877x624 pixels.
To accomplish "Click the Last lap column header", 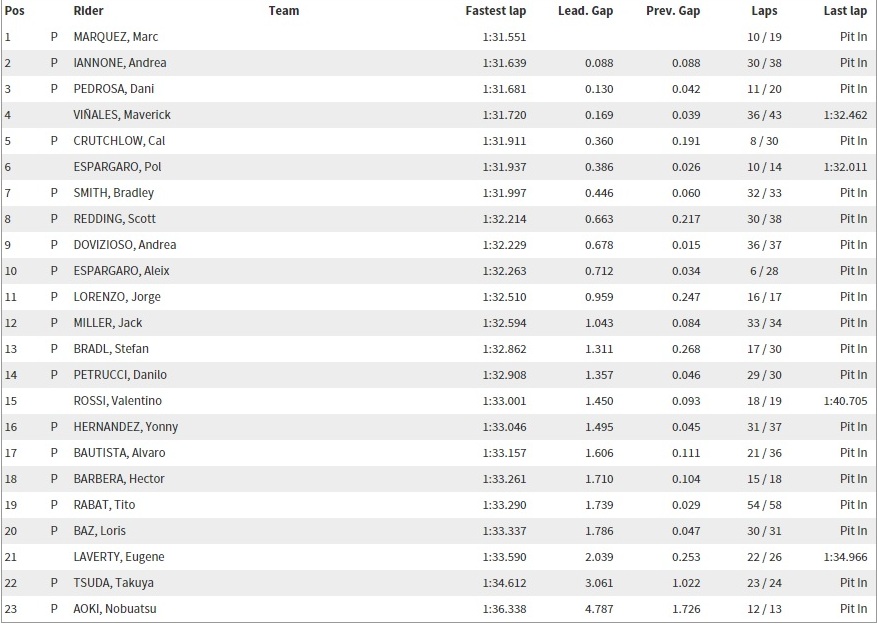I will click(845, 11).
